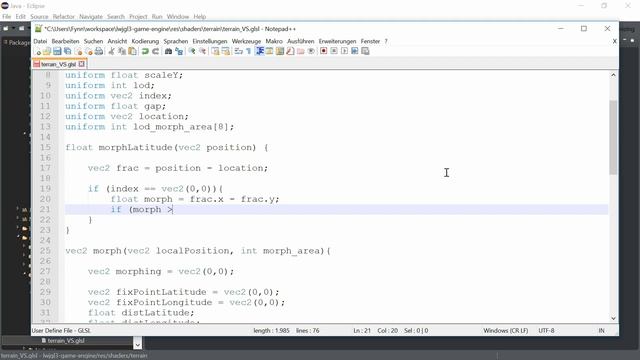Open the Datei menu
Viewport: 640px width, 360px height.
coord(40,41)
